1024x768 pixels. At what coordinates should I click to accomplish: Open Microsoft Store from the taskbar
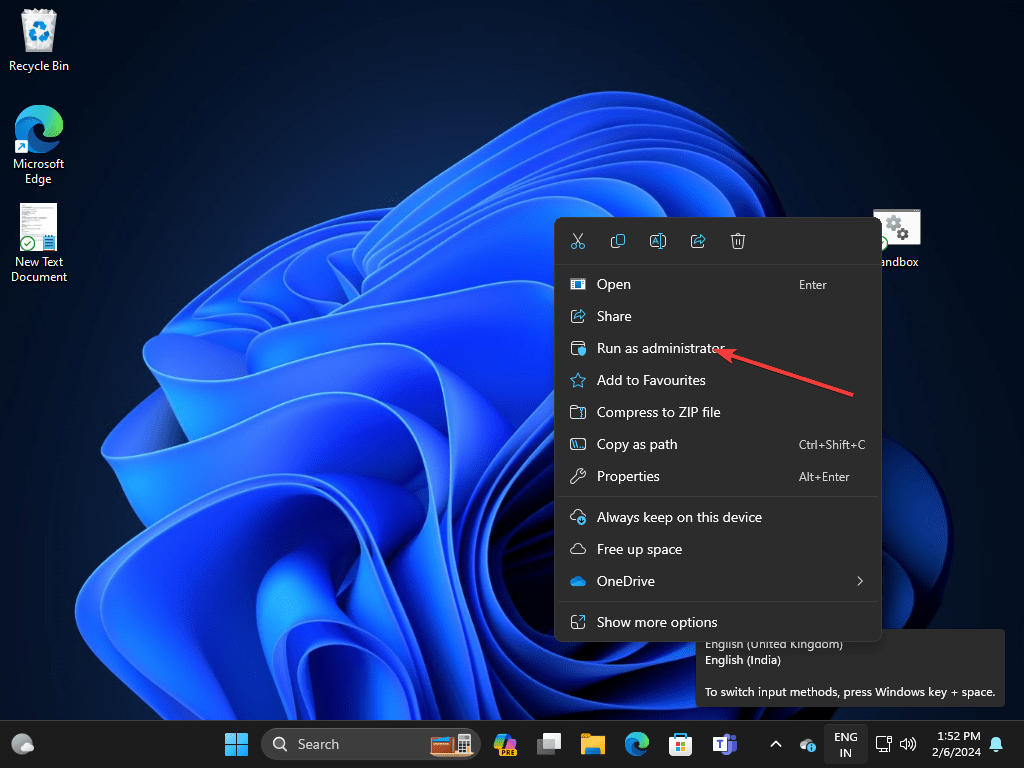point(680,744)
